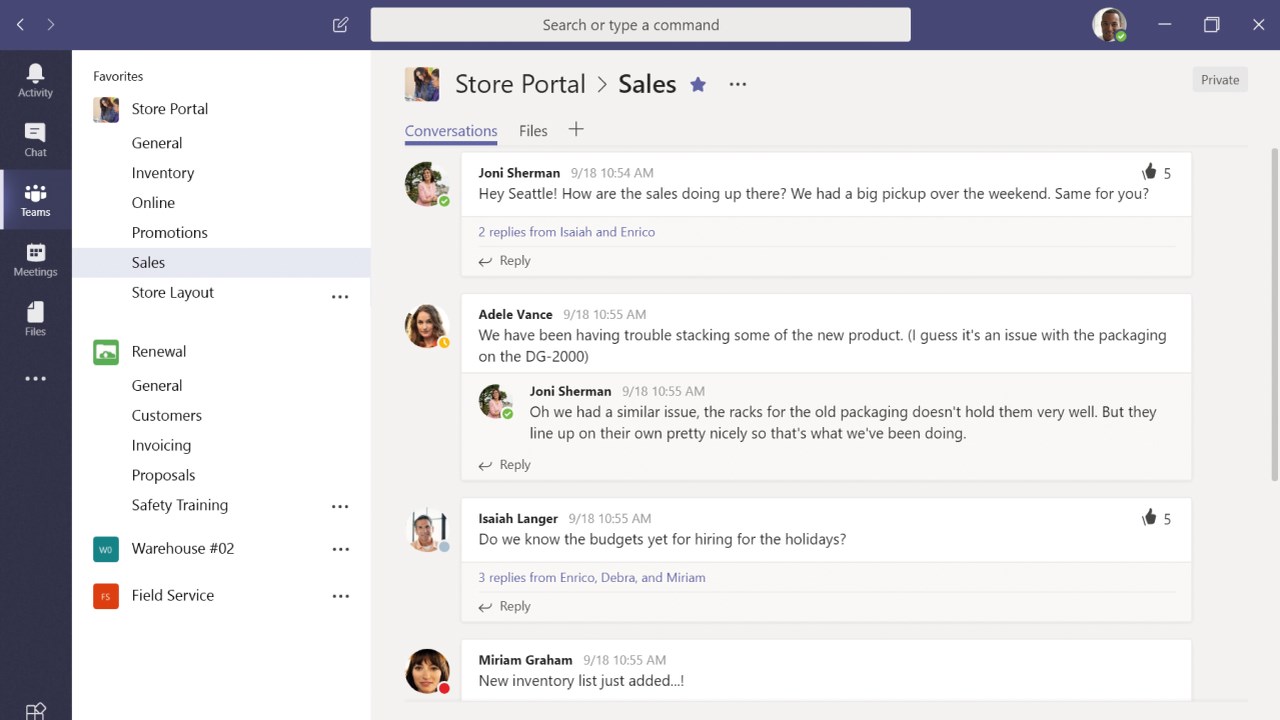The width and height of the screenshot is (1280, 720).
Task: Click thumbs up on Isaiah Langer's message
Action: coord(1149,518)
